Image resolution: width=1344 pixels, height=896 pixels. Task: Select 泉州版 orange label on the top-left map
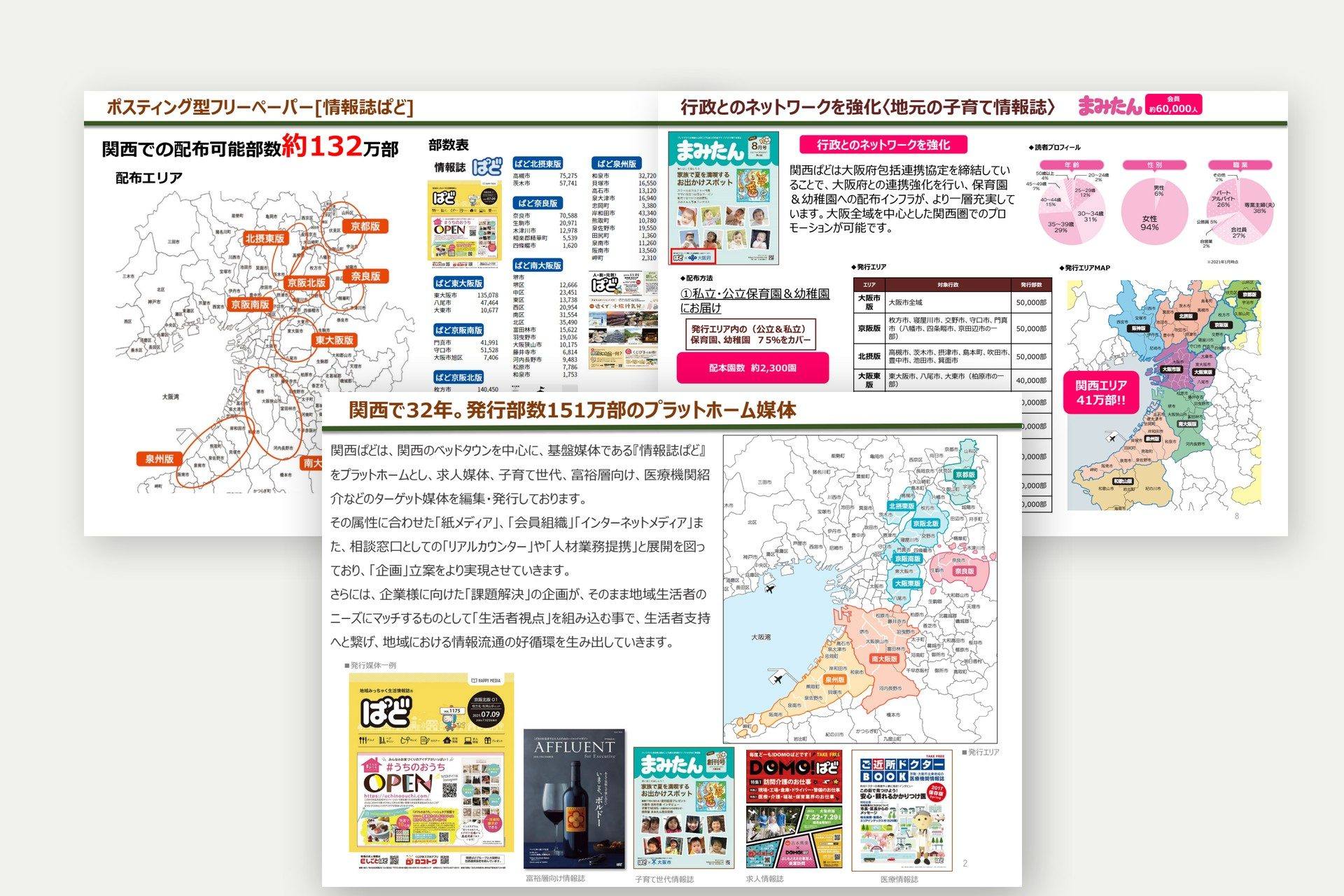pos(159,459)
